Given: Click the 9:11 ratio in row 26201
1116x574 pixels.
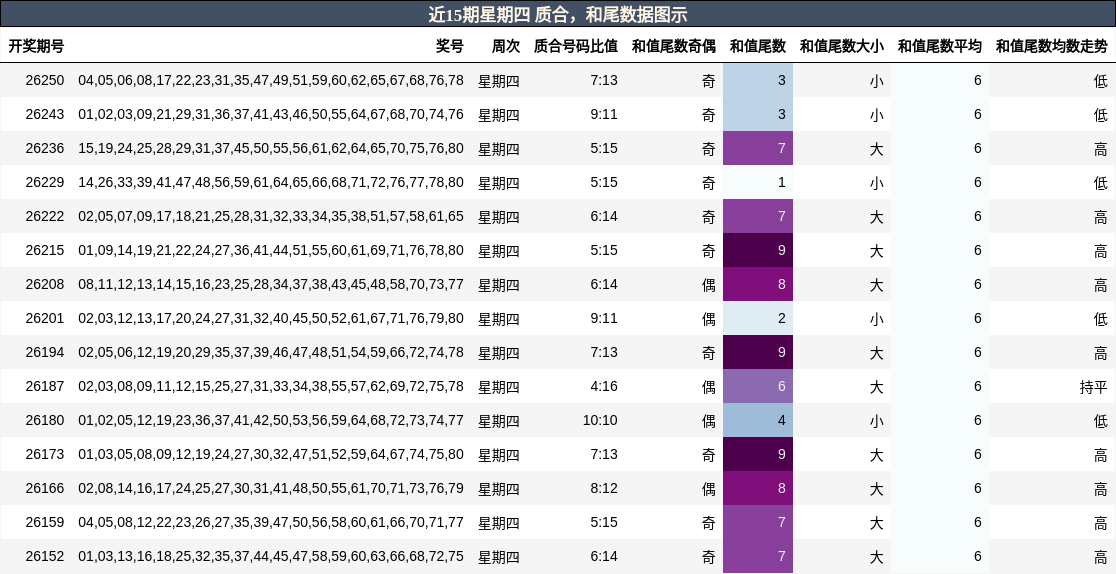Looking at the screenshot, I should click(x=604, y=318).
